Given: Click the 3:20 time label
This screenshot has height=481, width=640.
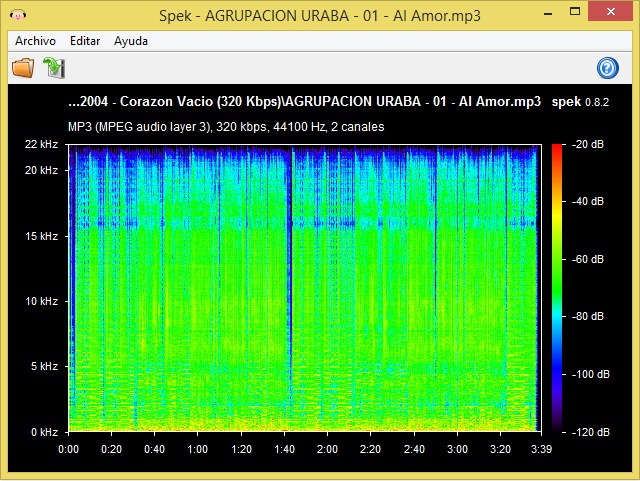Looking at the screenshot, I should point(500,450).
